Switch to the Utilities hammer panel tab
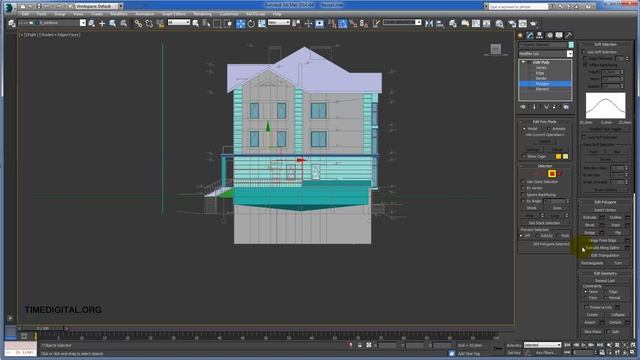The height and width of the screenshot is (360, 640). (569, 36)
